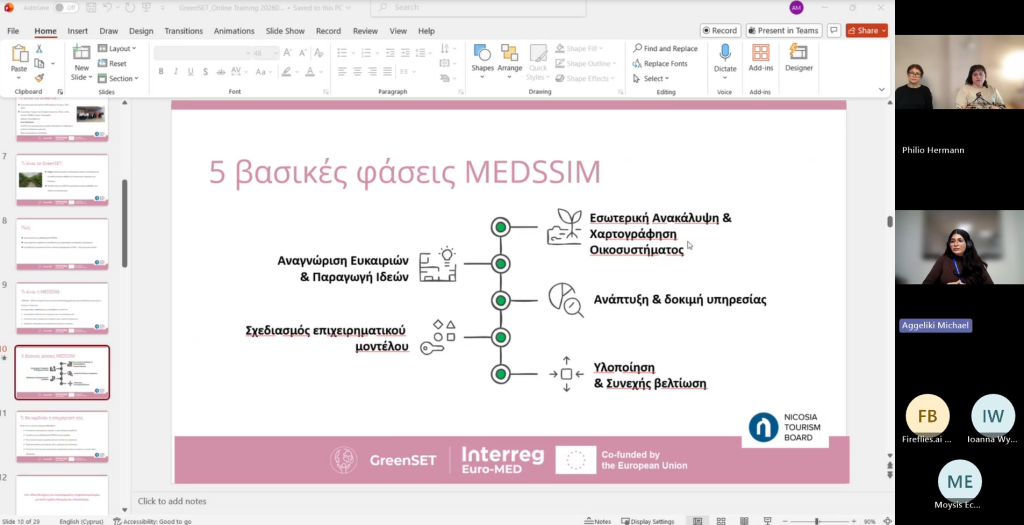Expand the Layout dropdown
The width and height of the screenshot is (1024, 525).
[x=120, y=48]
